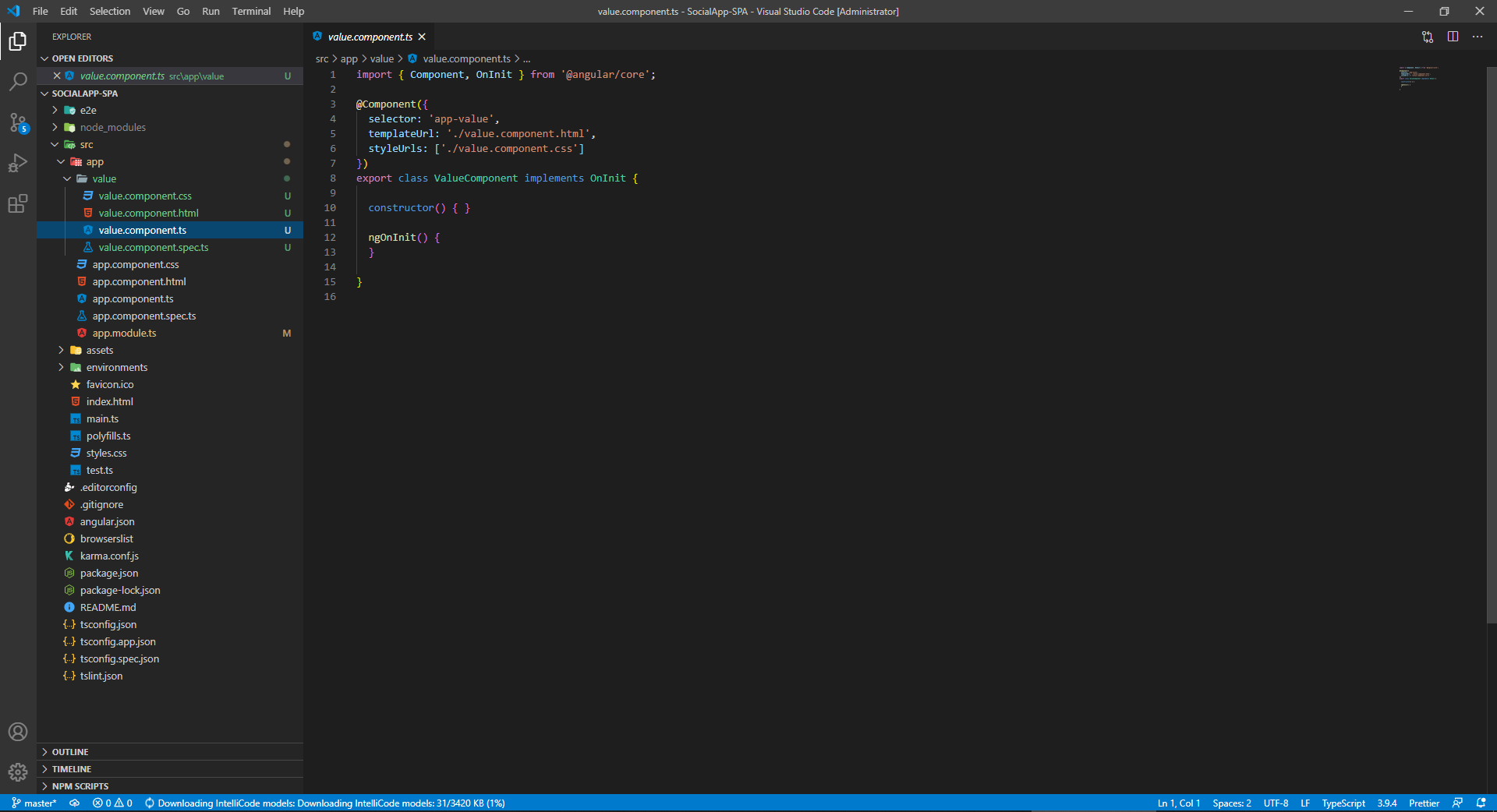Open the Search view in activity bar
The width and height of the screenshot is (1497, 812).
[18, 81]
